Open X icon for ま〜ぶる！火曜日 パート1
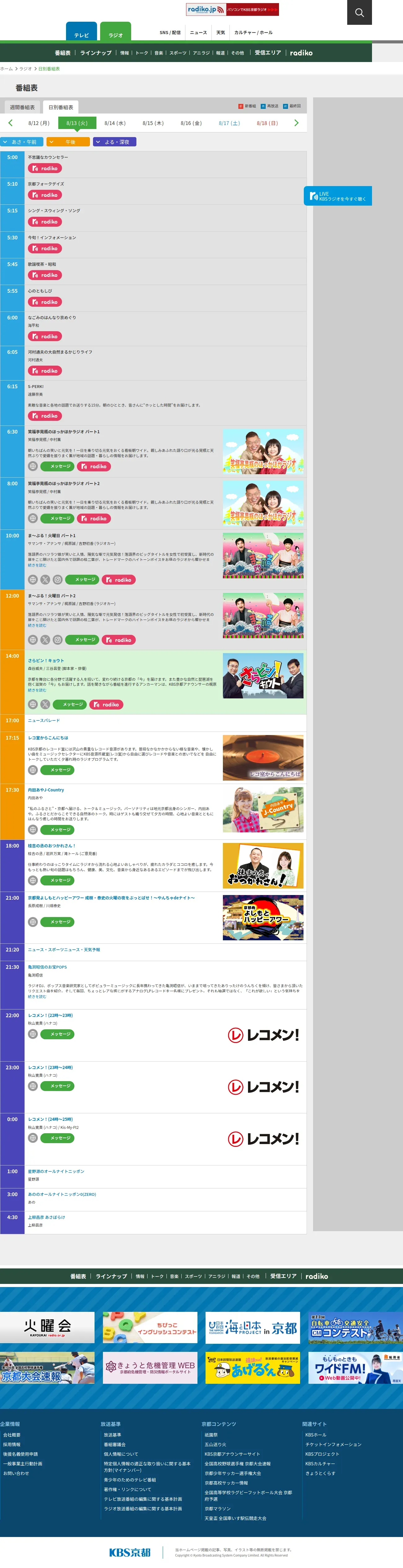Screen dimensions: 403x1568 (45, 580)
